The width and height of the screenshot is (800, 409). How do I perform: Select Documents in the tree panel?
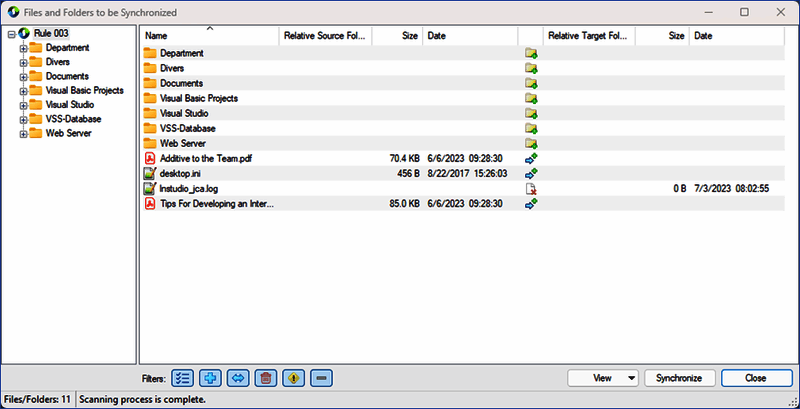coord(67,76)
